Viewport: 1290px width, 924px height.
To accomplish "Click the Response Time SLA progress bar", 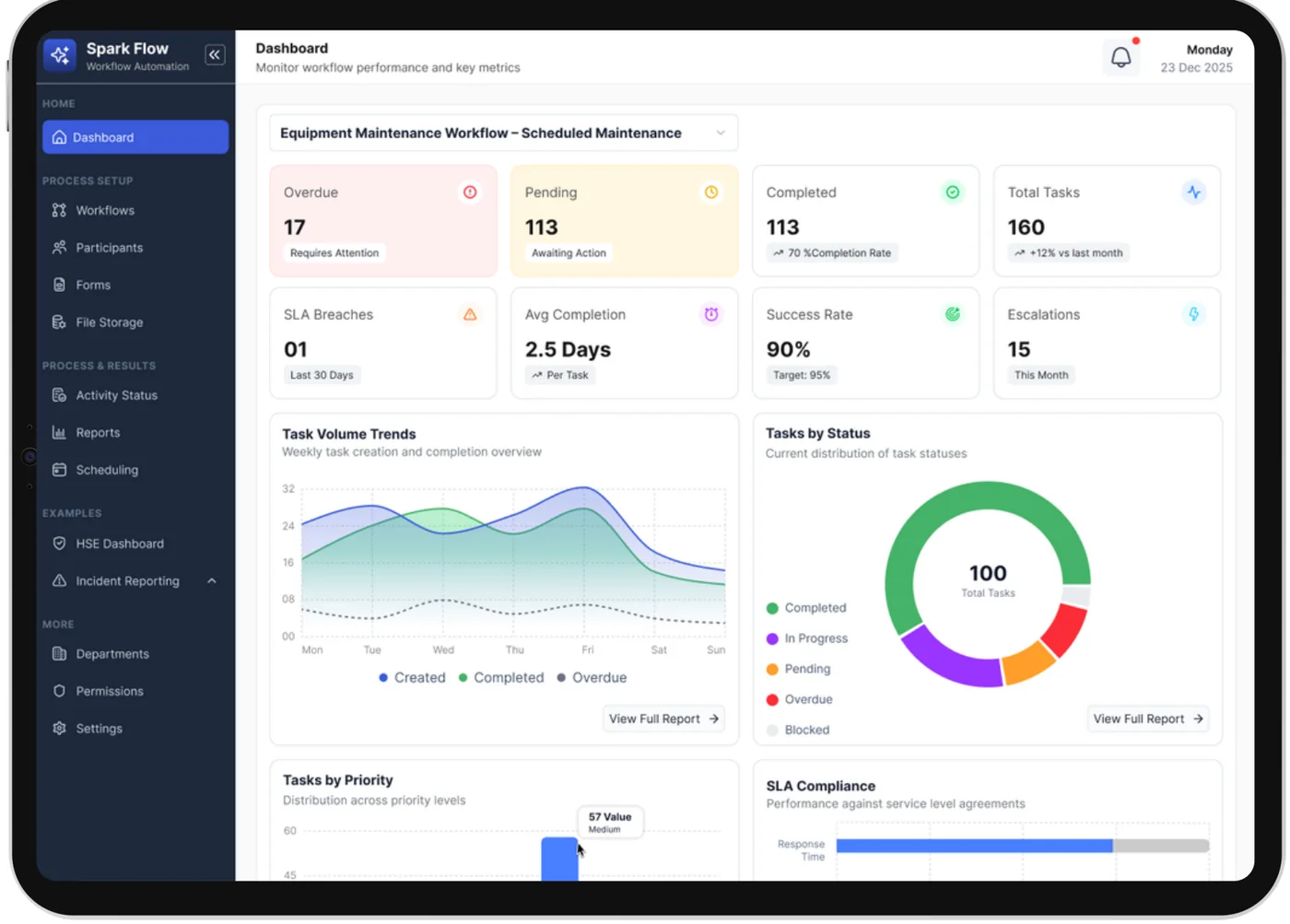I will [1023, 846].
